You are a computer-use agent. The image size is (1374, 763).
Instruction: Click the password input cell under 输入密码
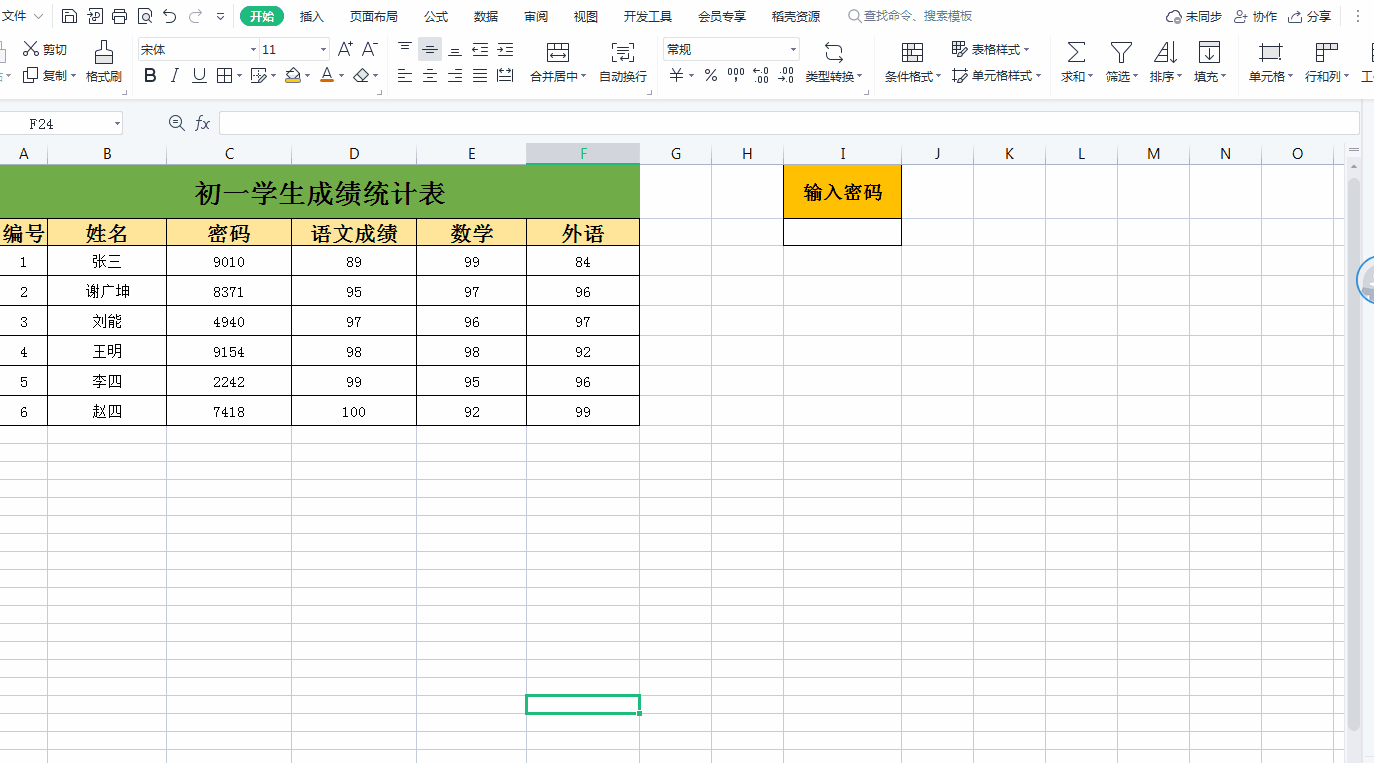pos(842,232)
